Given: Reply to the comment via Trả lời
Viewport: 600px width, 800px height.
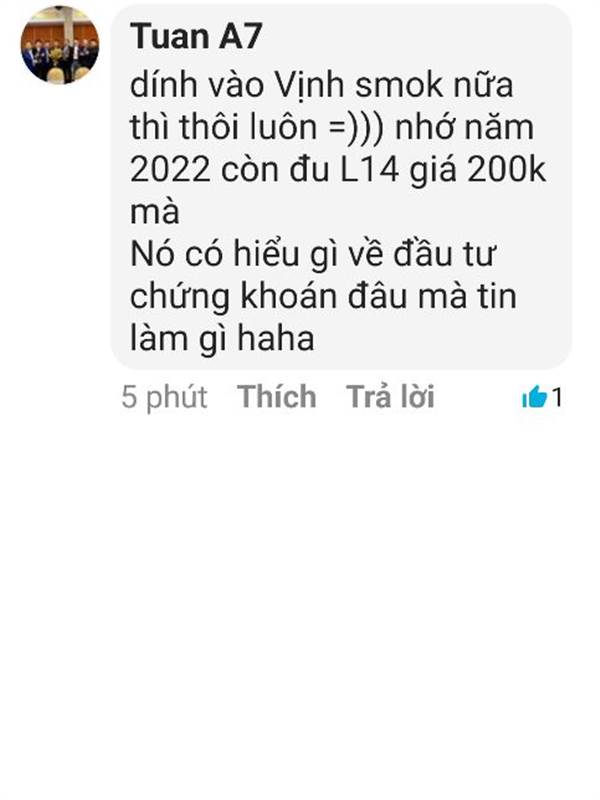Looking at the screenshot, I should pyautogui.click(x=390, y=396).
